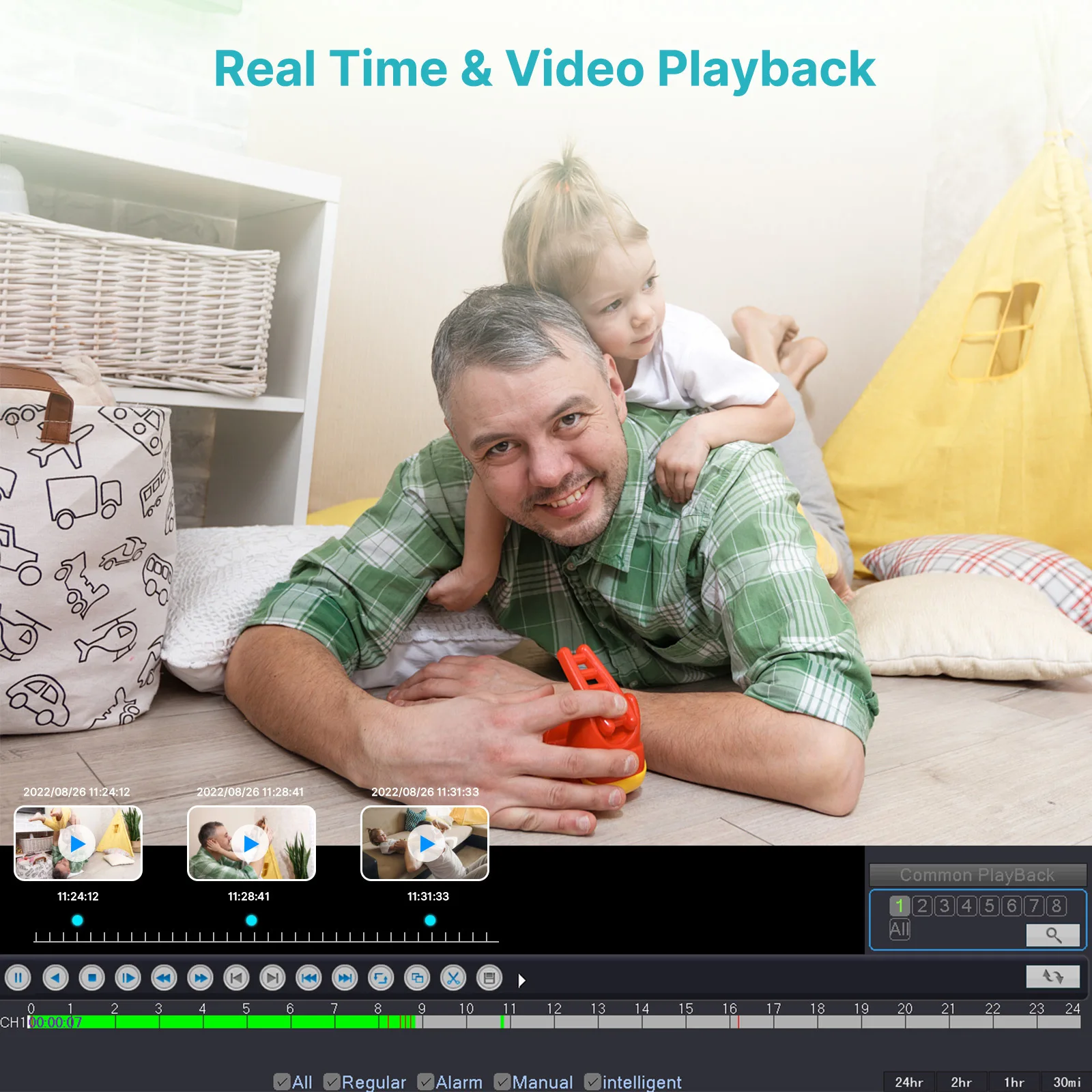The width and height of the screenshot is (1092, 1092).
Task: Toggle the Alarm record type checkbox
Action: click(x=425, y=1082)
